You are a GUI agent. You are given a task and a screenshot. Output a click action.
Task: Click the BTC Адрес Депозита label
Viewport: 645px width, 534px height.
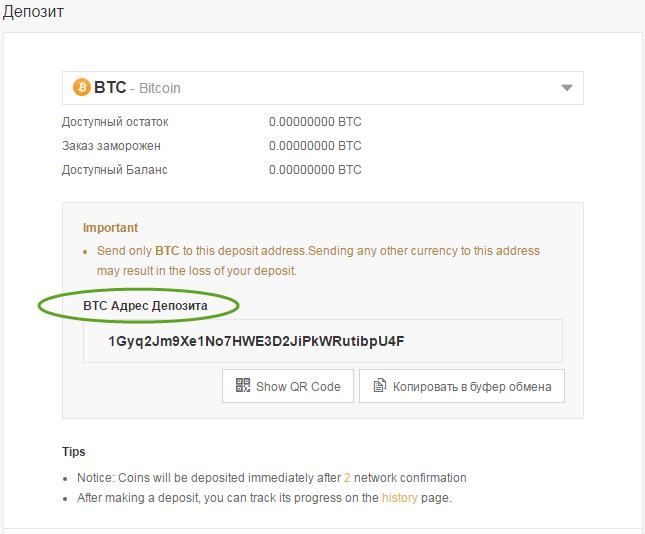146,304
